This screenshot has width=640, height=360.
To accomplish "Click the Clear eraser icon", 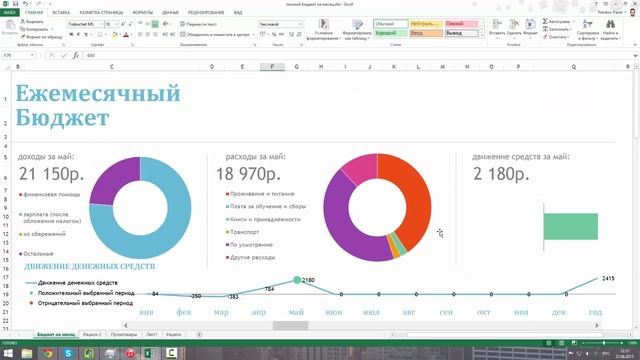I will (x=545, y=37).
